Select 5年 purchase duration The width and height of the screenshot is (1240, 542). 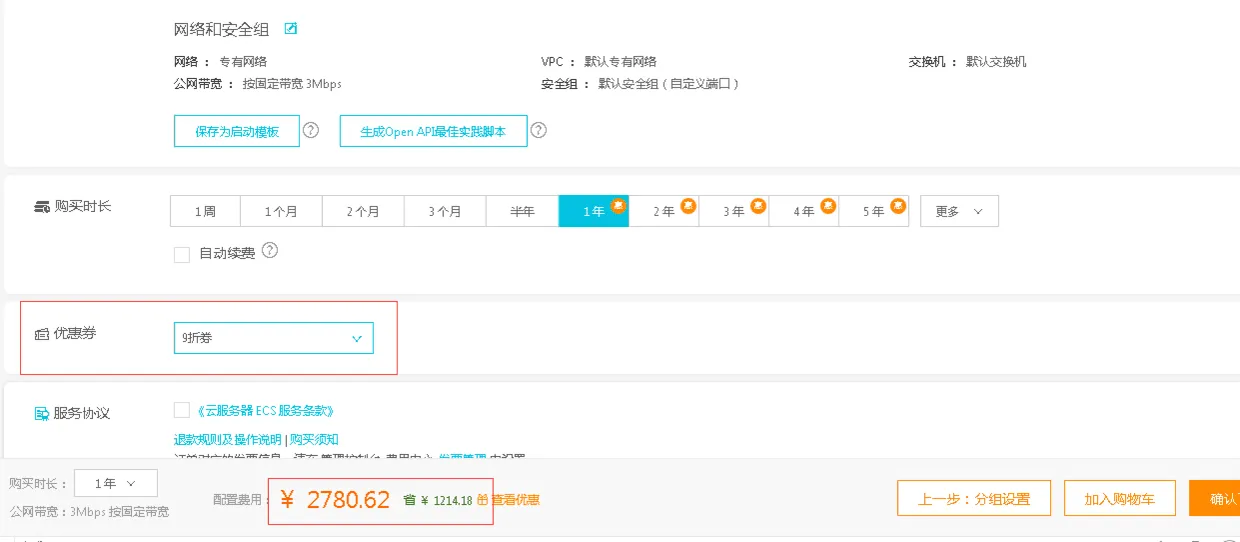pos(874,211)
